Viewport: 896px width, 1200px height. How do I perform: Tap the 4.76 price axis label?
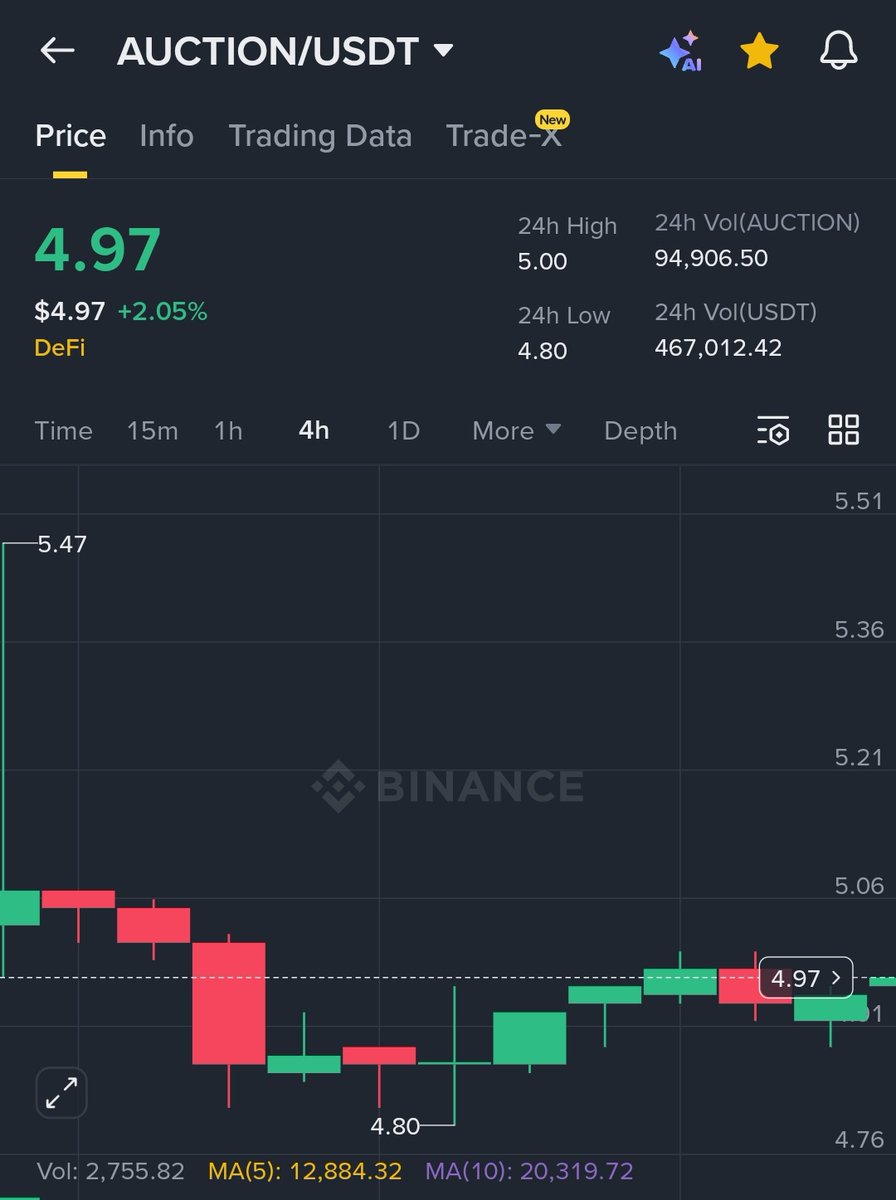click(x=860, y=1139)
